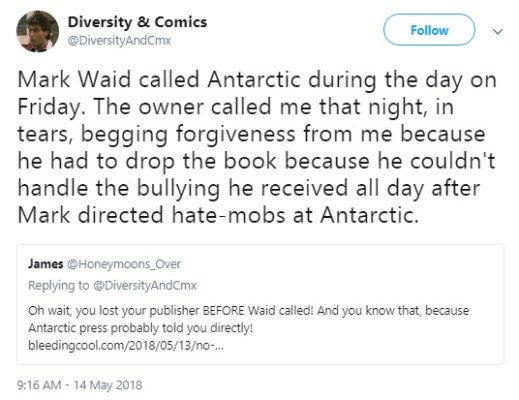Open @DiversityAndCmx in Replying to line
Image resolution: width=519 pixels, height=400 pixels.
coord(145,286)
